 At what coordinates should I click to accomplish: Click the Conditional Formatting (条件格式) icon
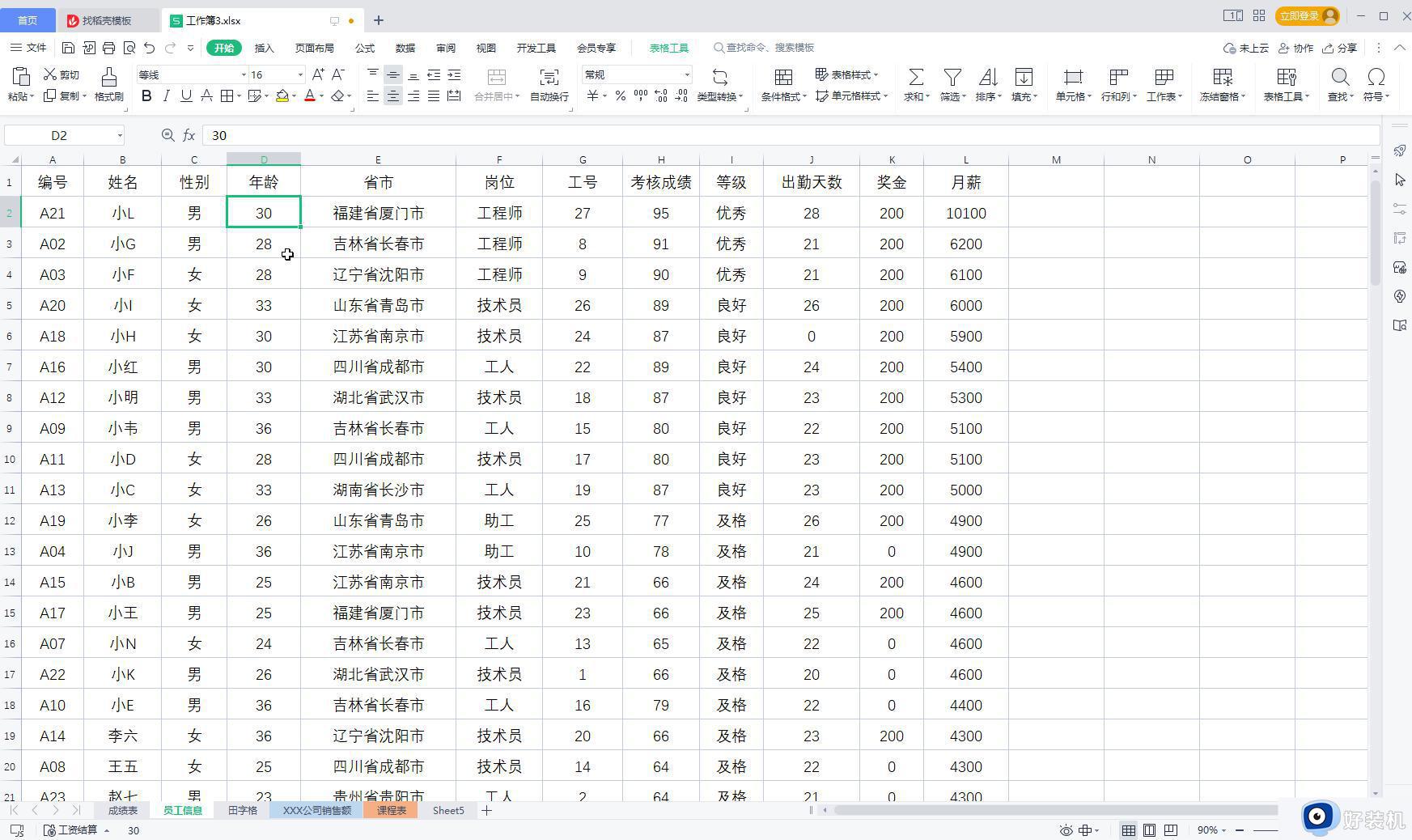pos(783,77)
